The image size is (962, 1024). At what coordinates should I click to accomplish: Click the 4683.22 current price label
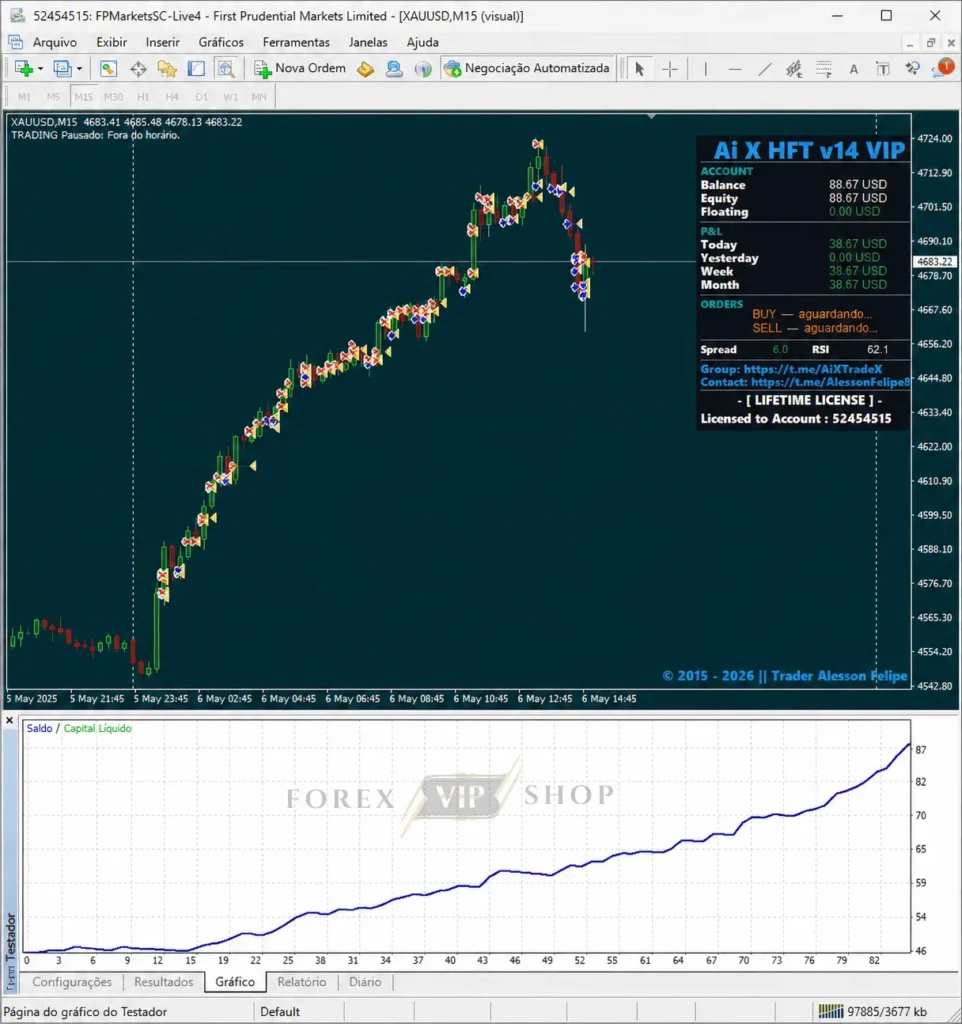click(935, 261)
